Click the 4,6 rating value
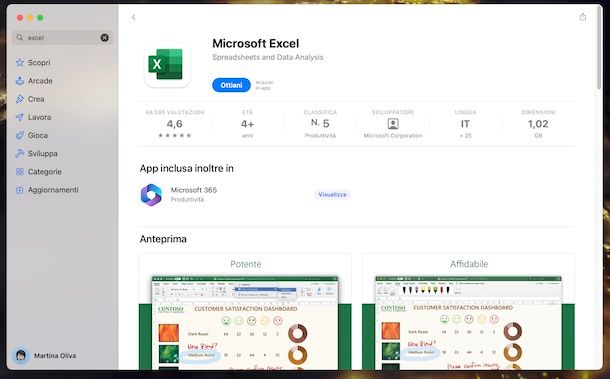Image resolution: width=610 pixels, height=379 pixels. pos(174,124)
